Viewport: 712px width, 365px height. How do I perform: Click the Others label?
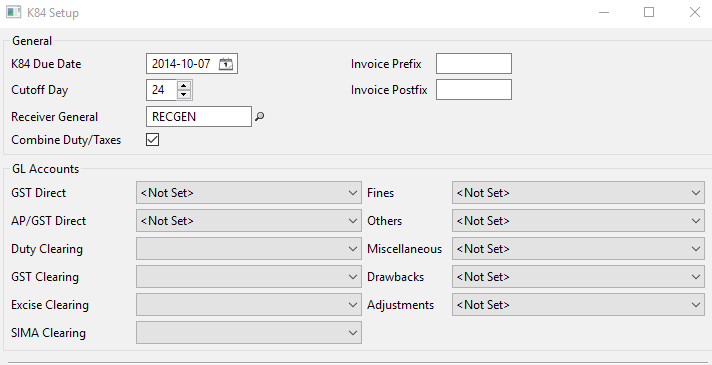(x=385, y=221)
